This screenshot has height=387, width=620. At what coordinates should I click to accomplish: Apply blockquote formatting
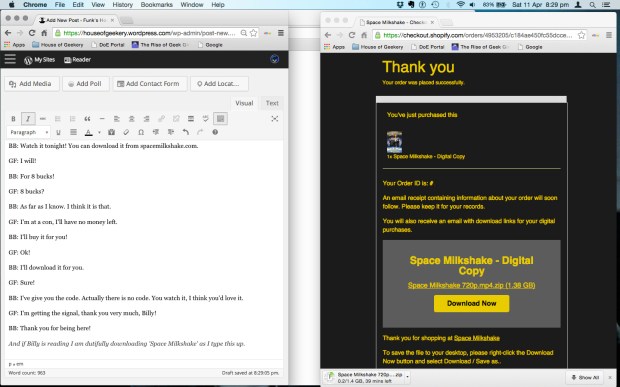pos(87,119)
